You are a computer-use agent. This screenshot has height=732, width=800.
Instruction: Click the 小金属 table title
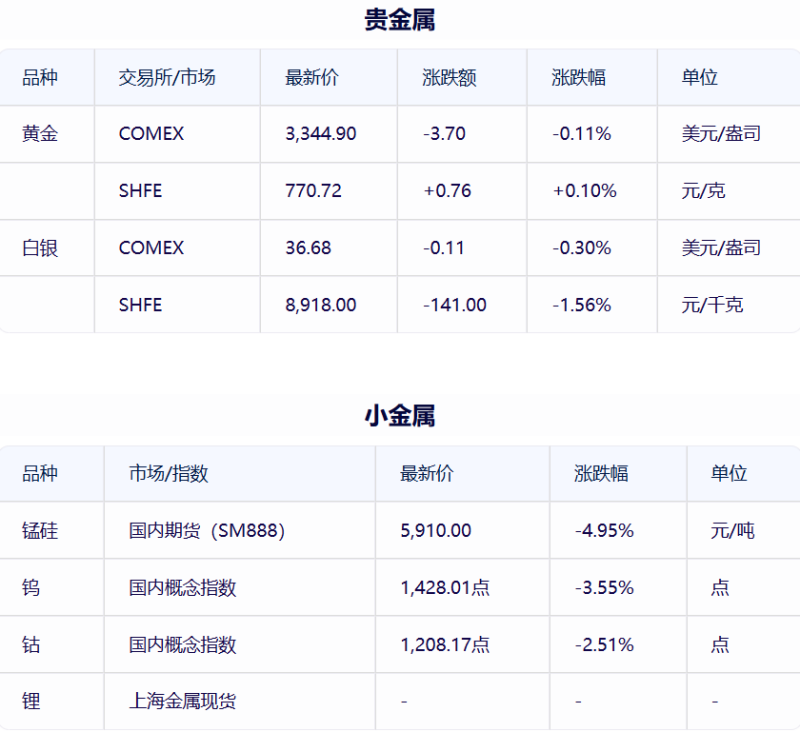[399, 416]
